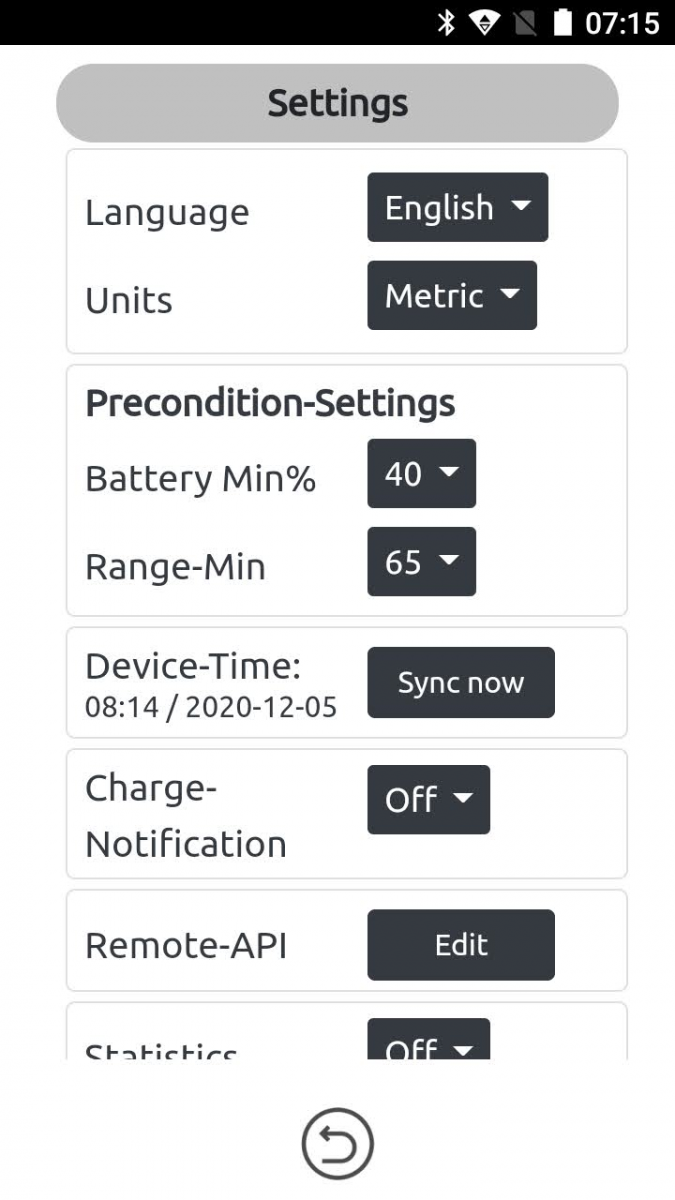Viewport: 675px width, 1200px height.
Task: Tap the Bluetooth status icon
Action: 446,23
